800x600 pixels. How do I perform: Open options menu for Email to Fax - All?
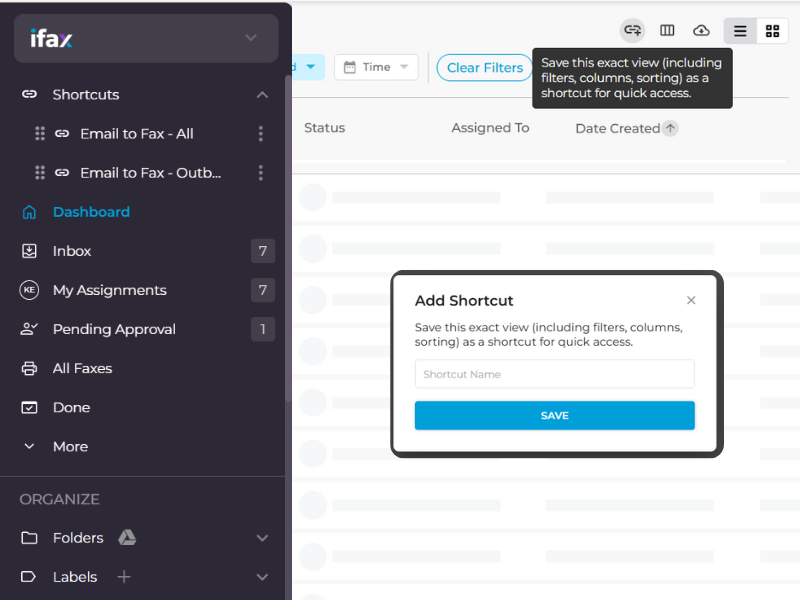coord(260,133)
